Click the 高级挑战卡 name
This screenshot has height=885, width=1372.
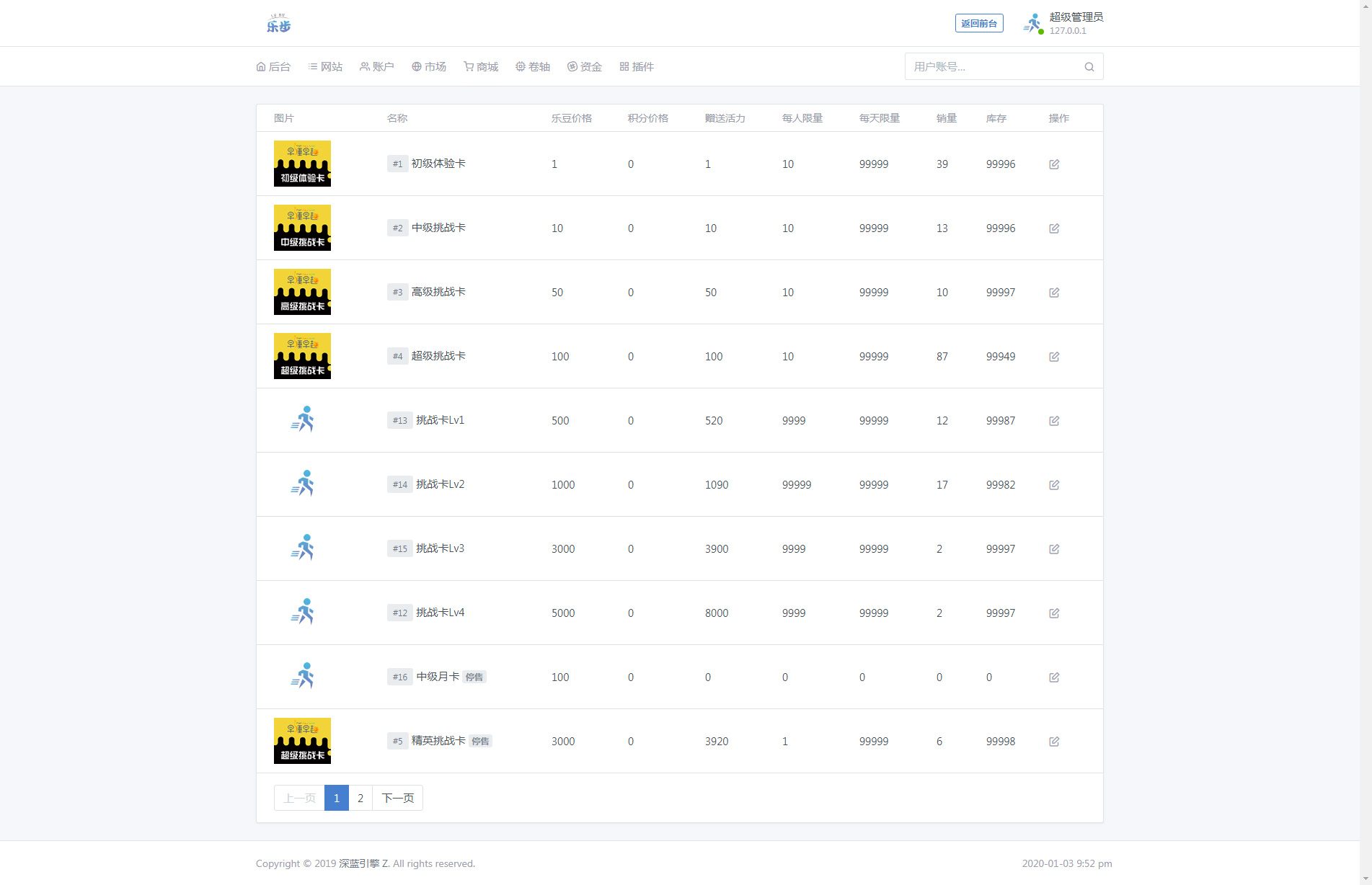pyautogui.click(x=438, y=292)
